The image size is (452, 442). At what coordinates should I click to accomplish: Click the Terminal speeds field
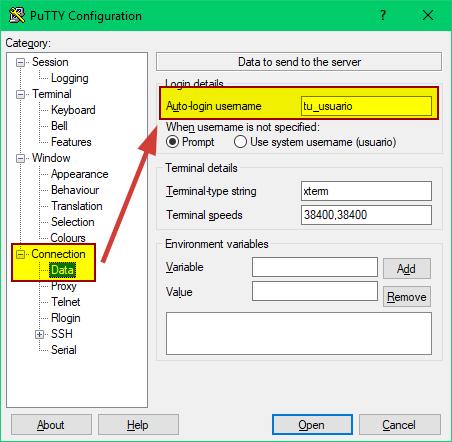[366, 215]
